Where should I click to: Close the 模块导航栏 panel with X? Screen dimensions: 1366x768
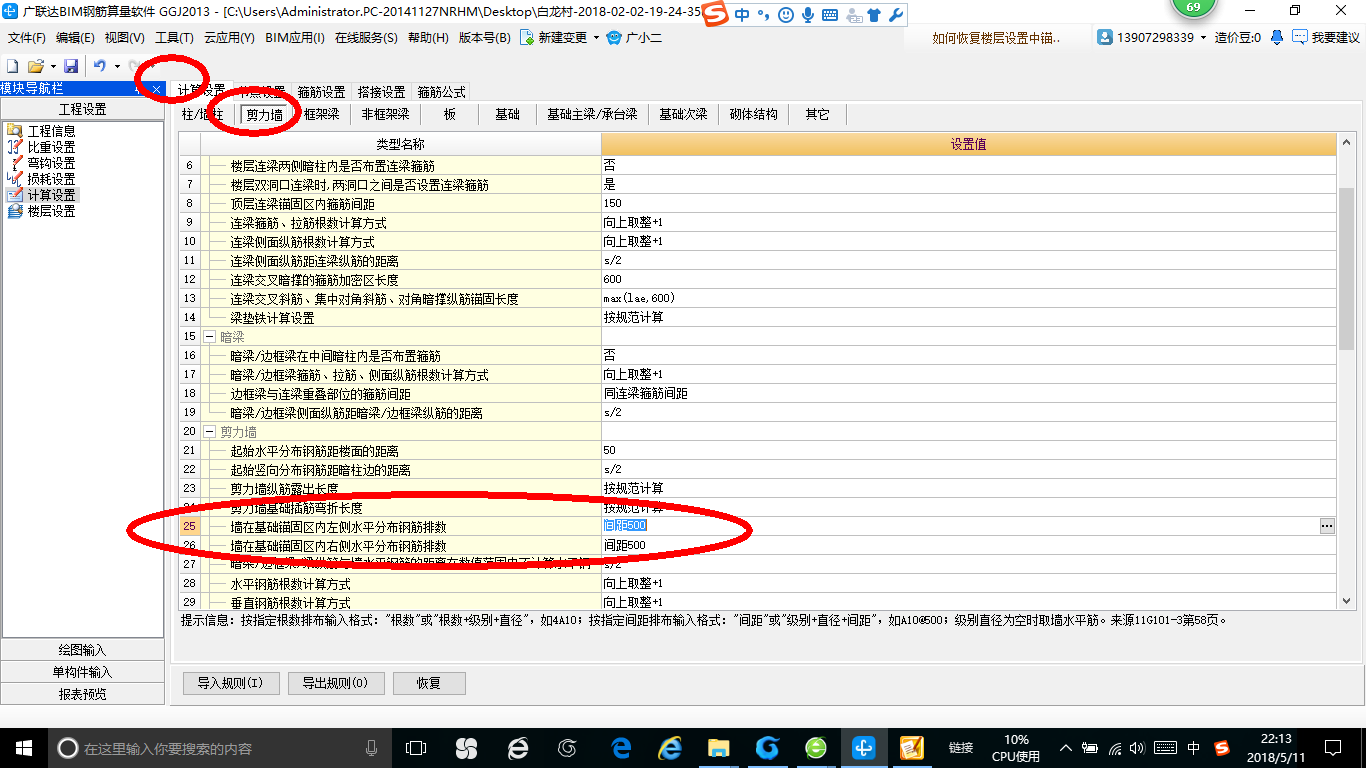(156, 89)
